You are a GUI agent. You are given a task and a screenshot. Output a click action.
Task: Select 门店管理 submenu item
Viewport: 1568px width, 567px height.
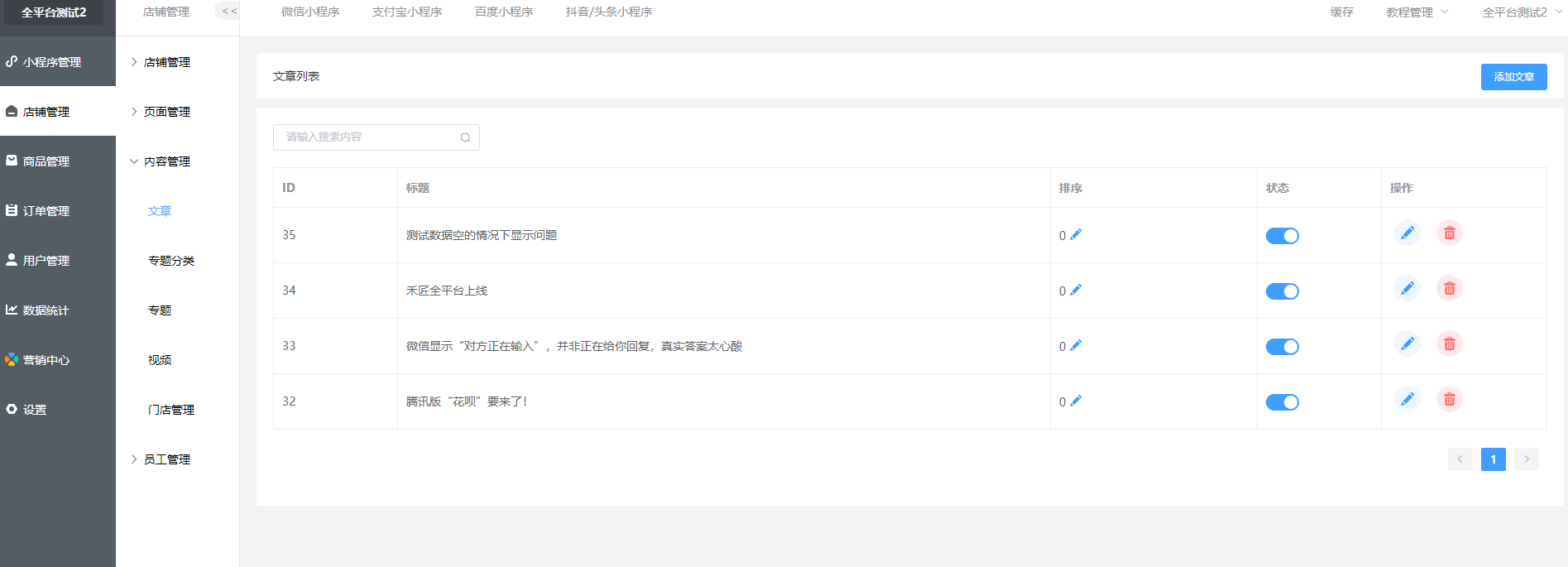coord(171,410)
